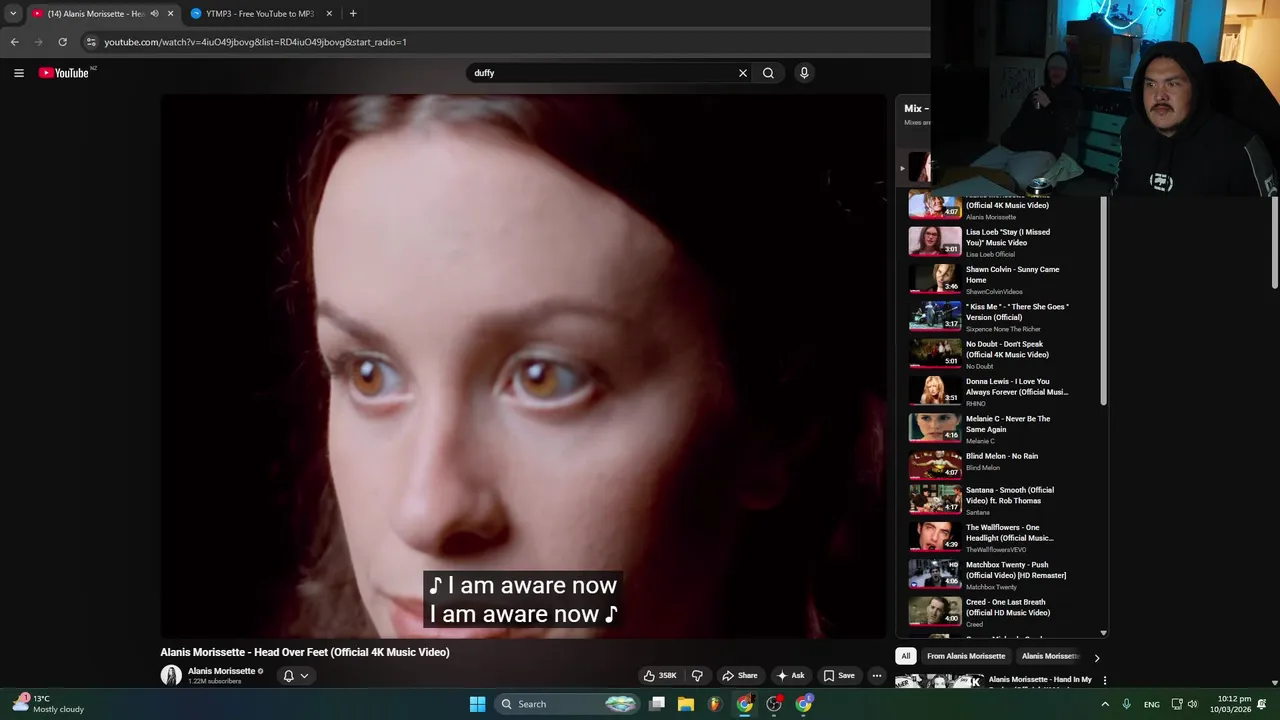Select The Wallflowers - One Headlight

1003,537
